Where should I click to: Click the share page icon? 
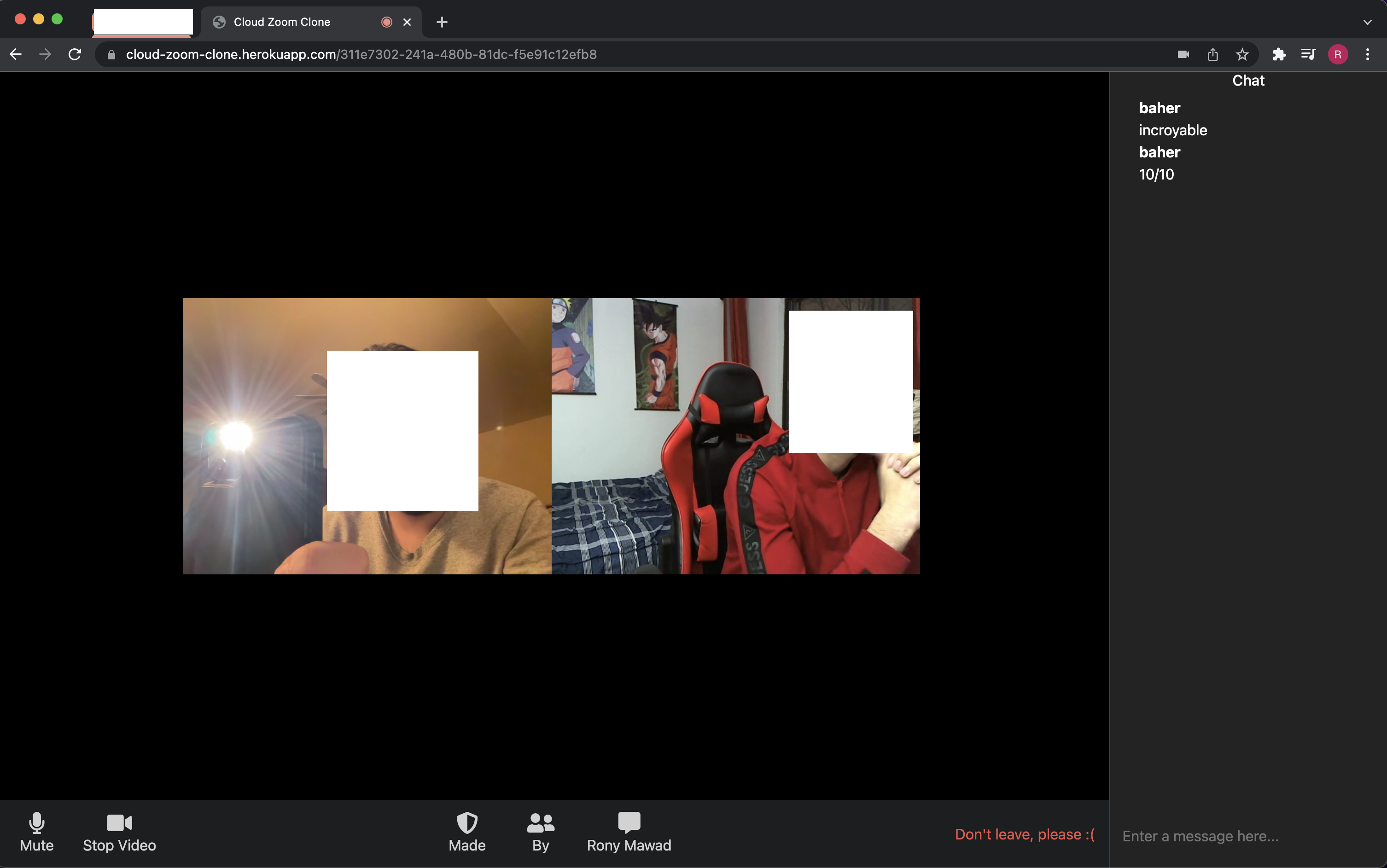point(1212,54)
